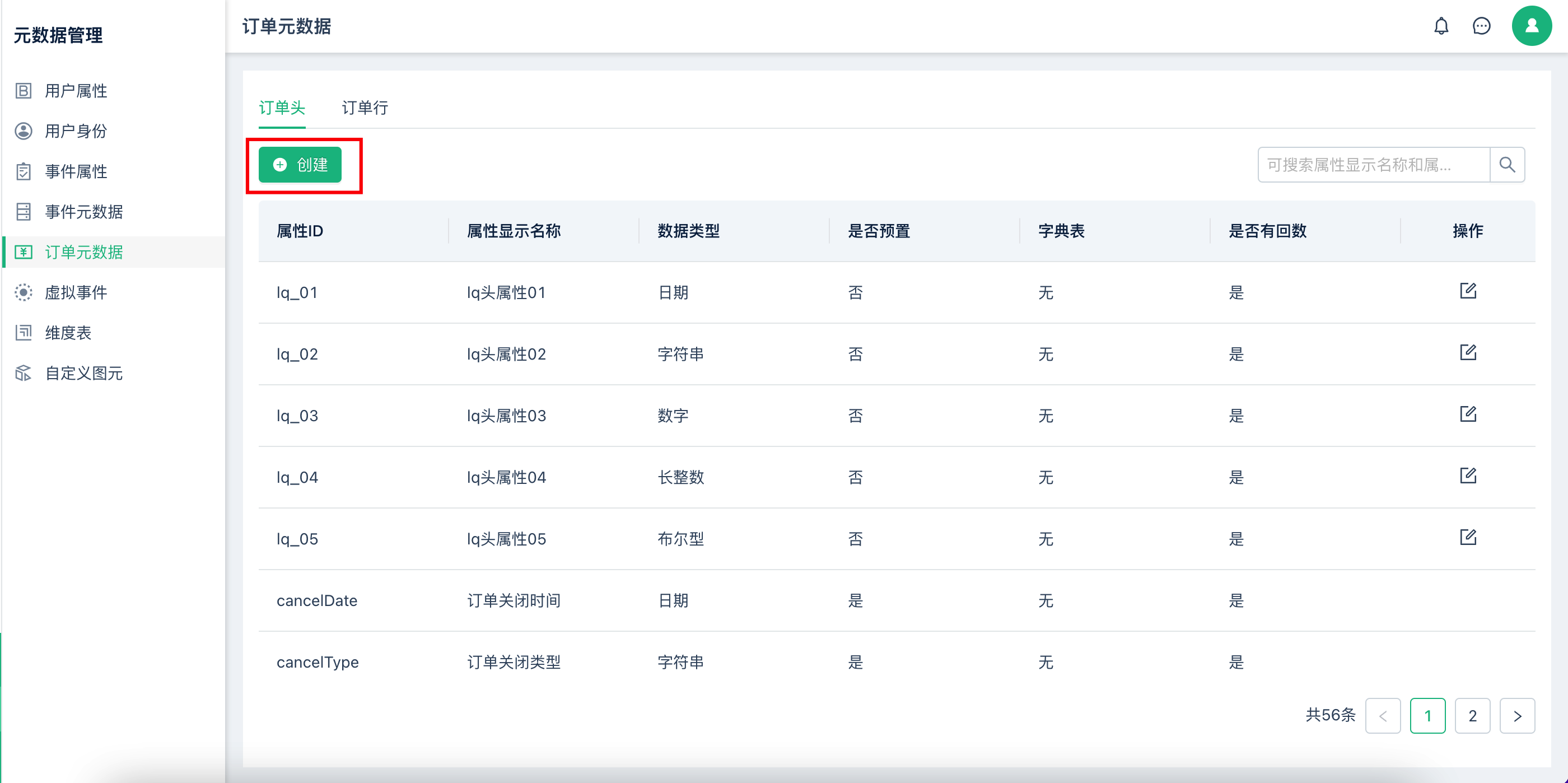1568x783 pixels.
Task: Click the 订单元数据 page title
Action: click(x=287, y=26)
